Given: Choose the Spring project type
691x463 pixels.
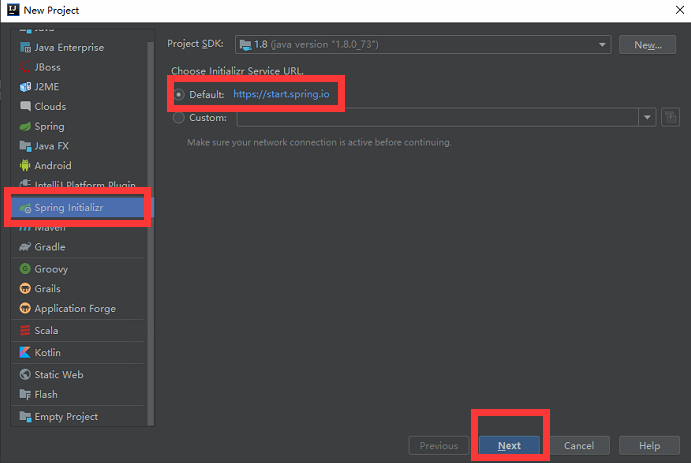Looking at the screenshot, I should click(78, 126).
